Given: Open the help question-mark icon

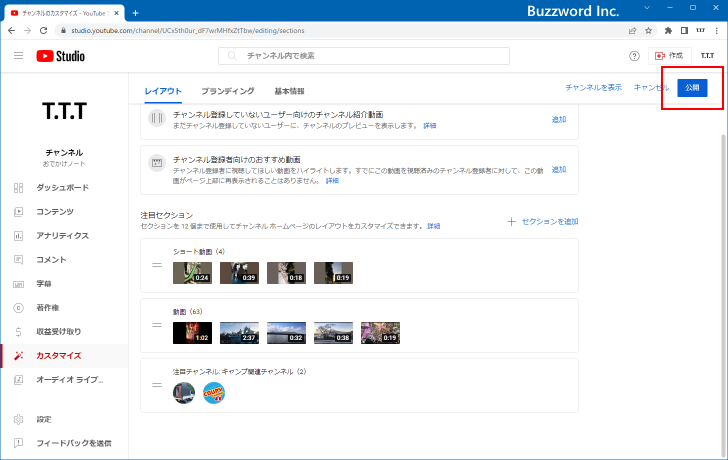Looking at the screenshot, I should tap(634, 56).
